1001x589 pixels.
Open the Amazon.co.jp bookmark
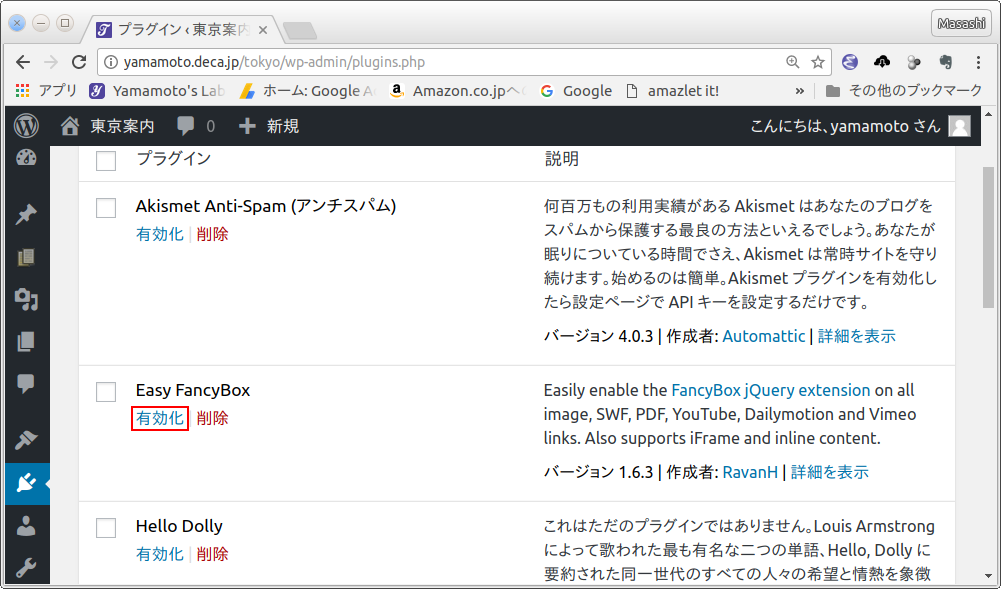pyautogui.click(x=457, y=91)
